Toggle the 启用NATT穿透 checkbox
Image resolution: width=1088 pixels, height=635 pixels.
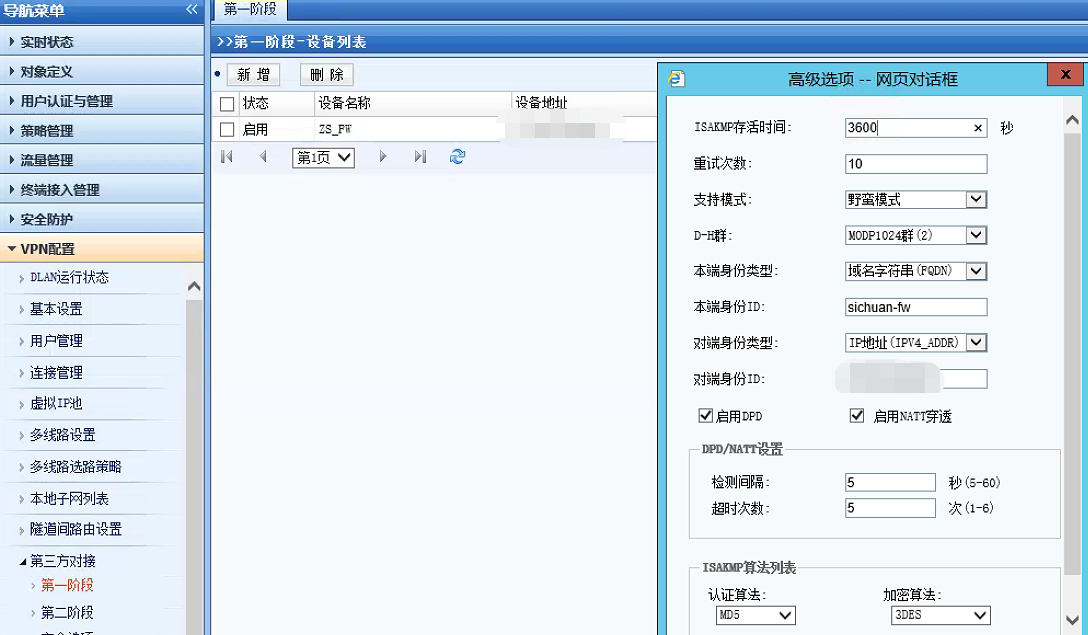[857, 416]
